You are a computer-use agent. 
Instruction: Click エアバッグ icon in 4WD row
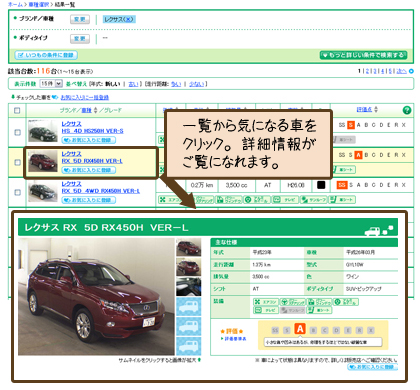coord(257,200)
